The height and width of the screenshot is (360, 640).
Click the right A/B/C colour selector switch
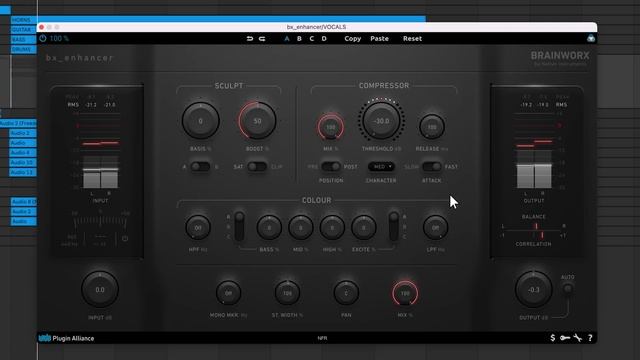point(393,227)
